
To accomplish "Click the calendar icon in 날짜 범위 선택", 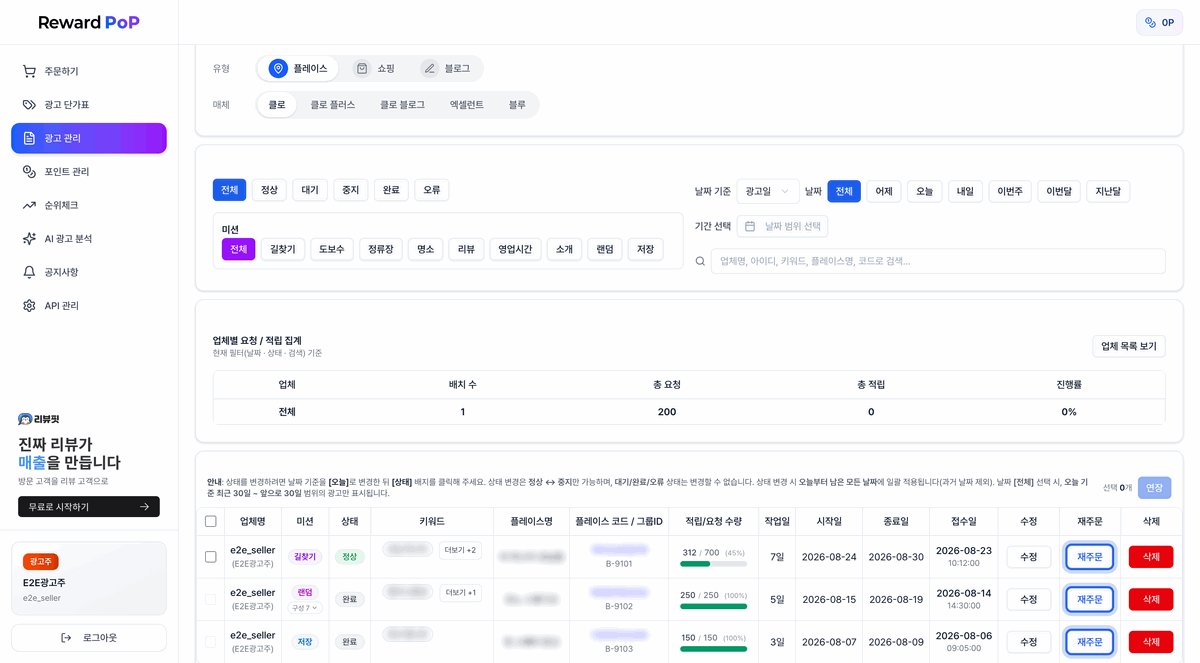I will 750,227.
